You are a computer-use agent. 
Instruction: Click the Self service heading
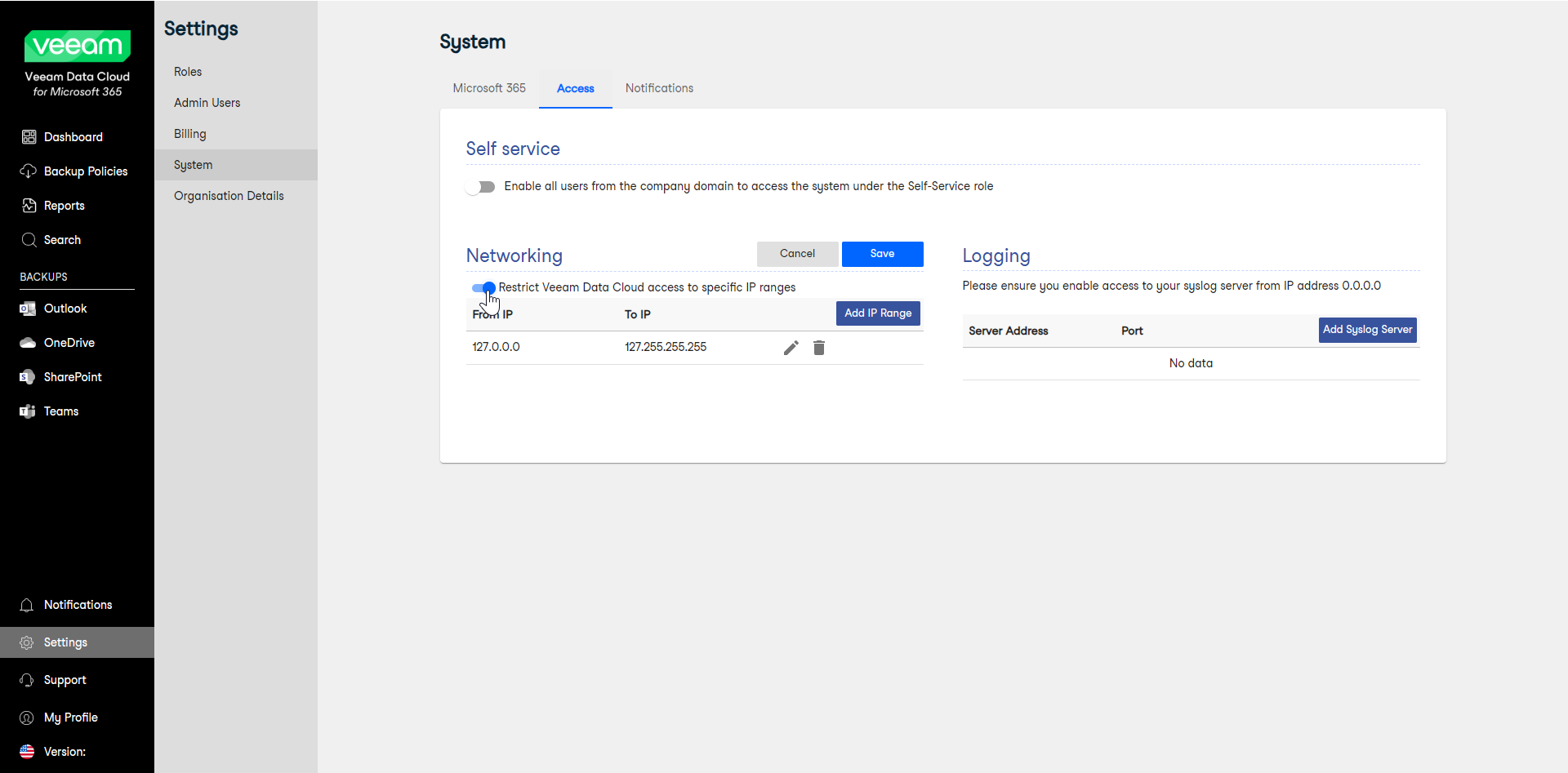point(513,149)
